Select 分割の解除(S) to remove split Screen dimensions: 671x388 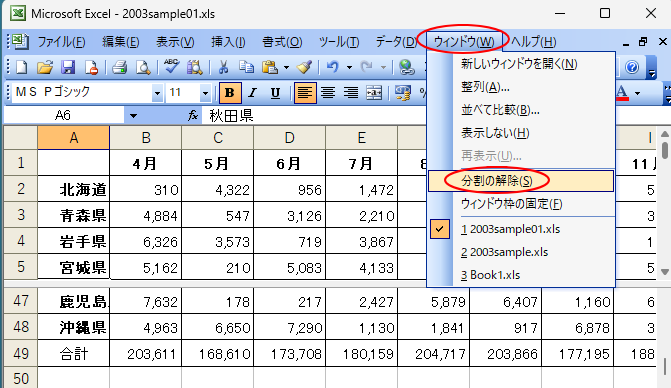point(521,181)
